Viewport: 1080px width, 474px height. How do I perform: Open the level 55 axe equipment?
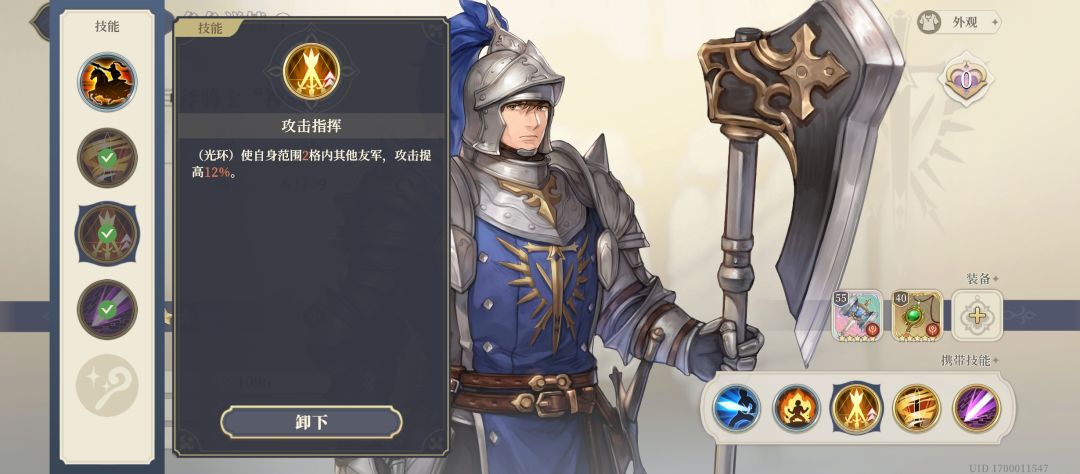[858, 316]
